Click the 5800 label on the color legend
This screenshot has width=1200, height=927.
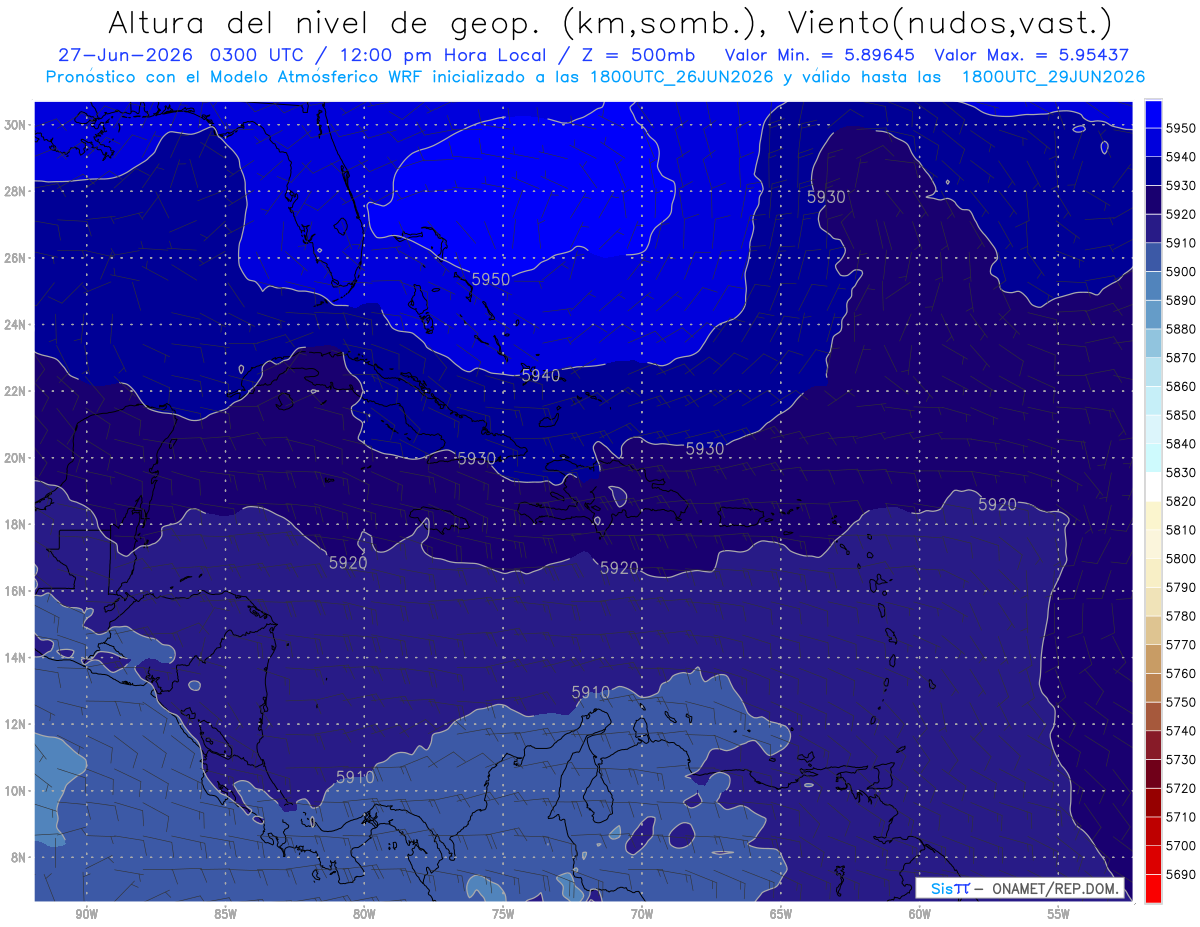click(1180, 558)
